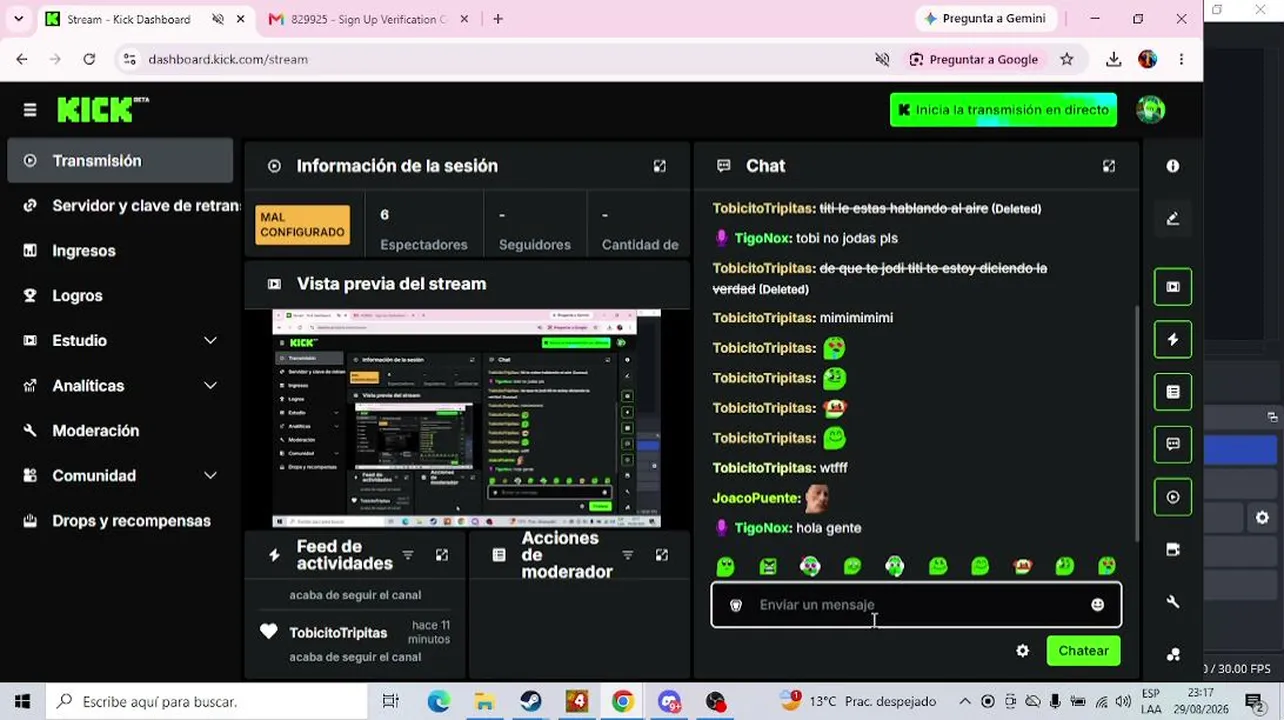This screenshot has height=720, width=1284.
Task: Expand the Chat panel to full view
Action: coord(1109,166)
